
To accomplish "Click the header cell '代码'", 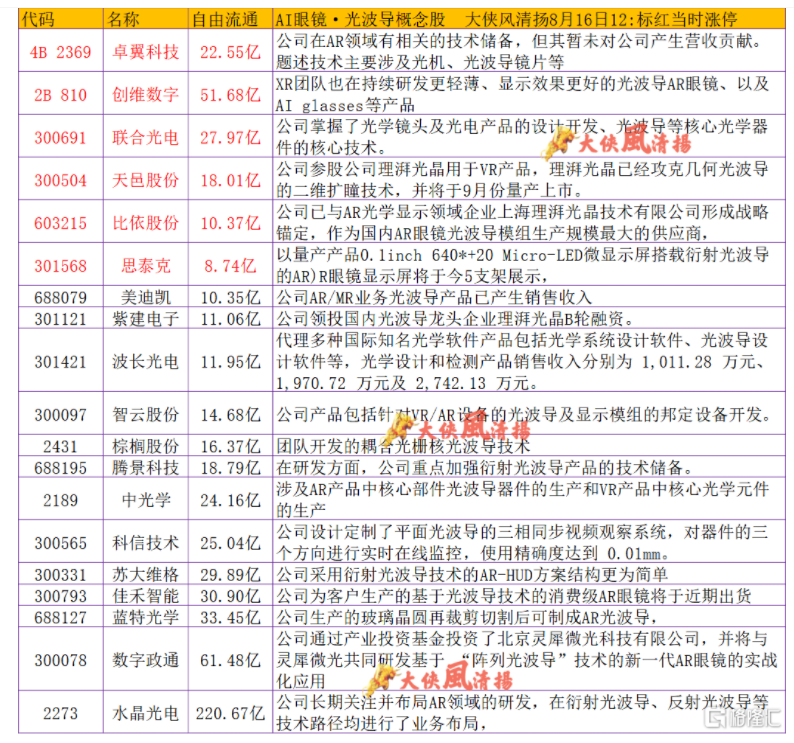I will coord(61,19).
